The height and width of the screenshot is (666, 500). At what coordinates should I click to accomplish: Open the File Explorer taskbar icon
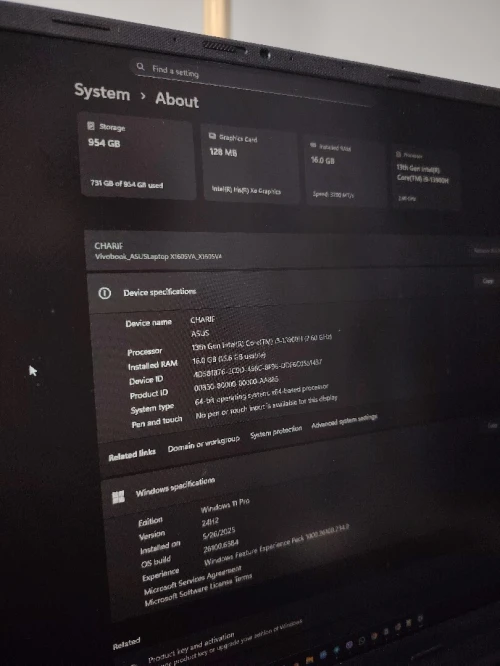click(x=309, y=660)
